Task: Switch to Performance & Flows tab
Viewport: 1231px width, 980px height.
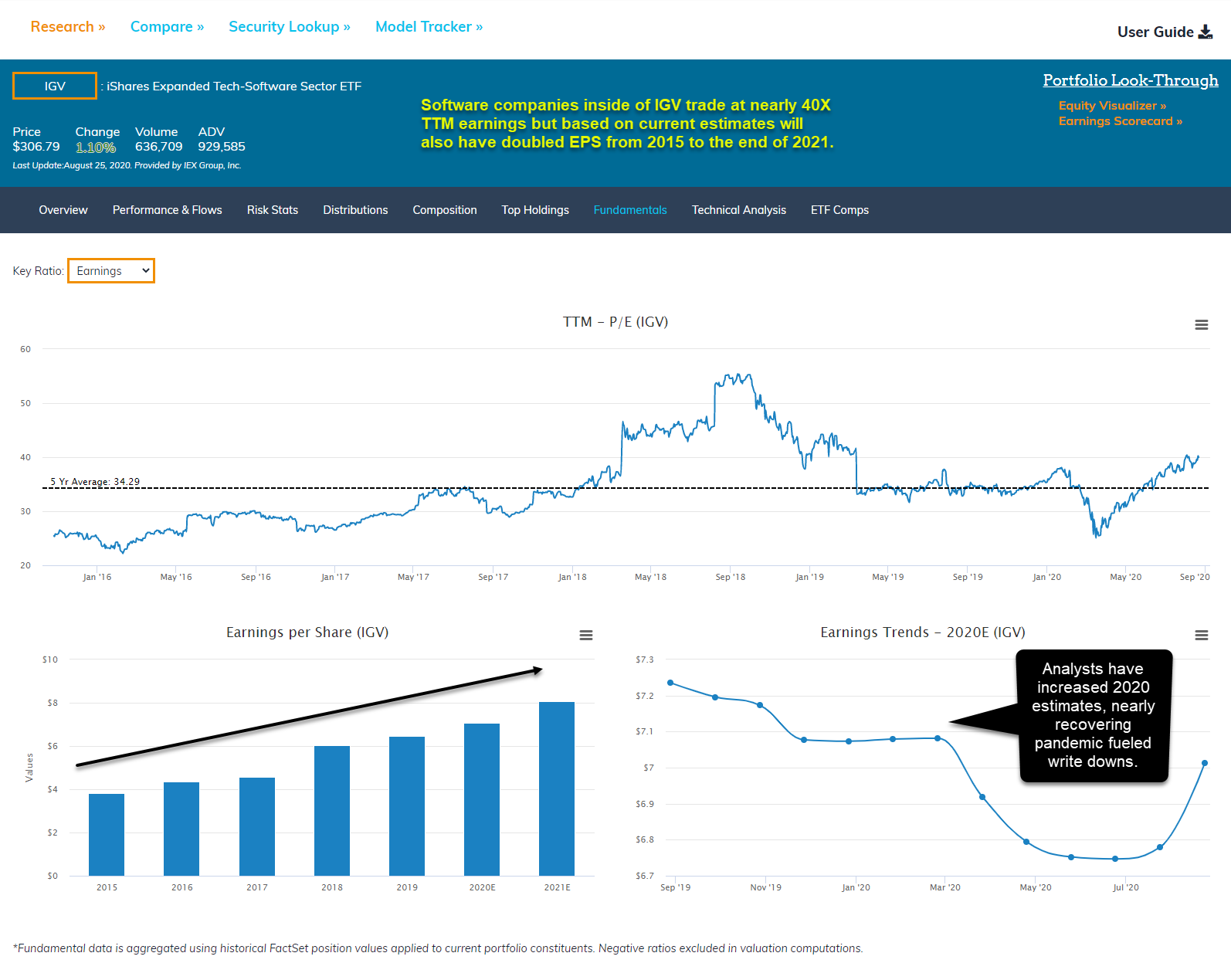Action: click(168, 210)
